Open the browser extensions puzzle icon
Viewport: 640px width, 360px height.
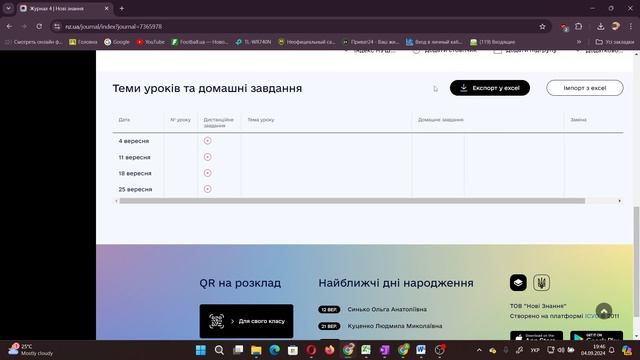[578, 27]
